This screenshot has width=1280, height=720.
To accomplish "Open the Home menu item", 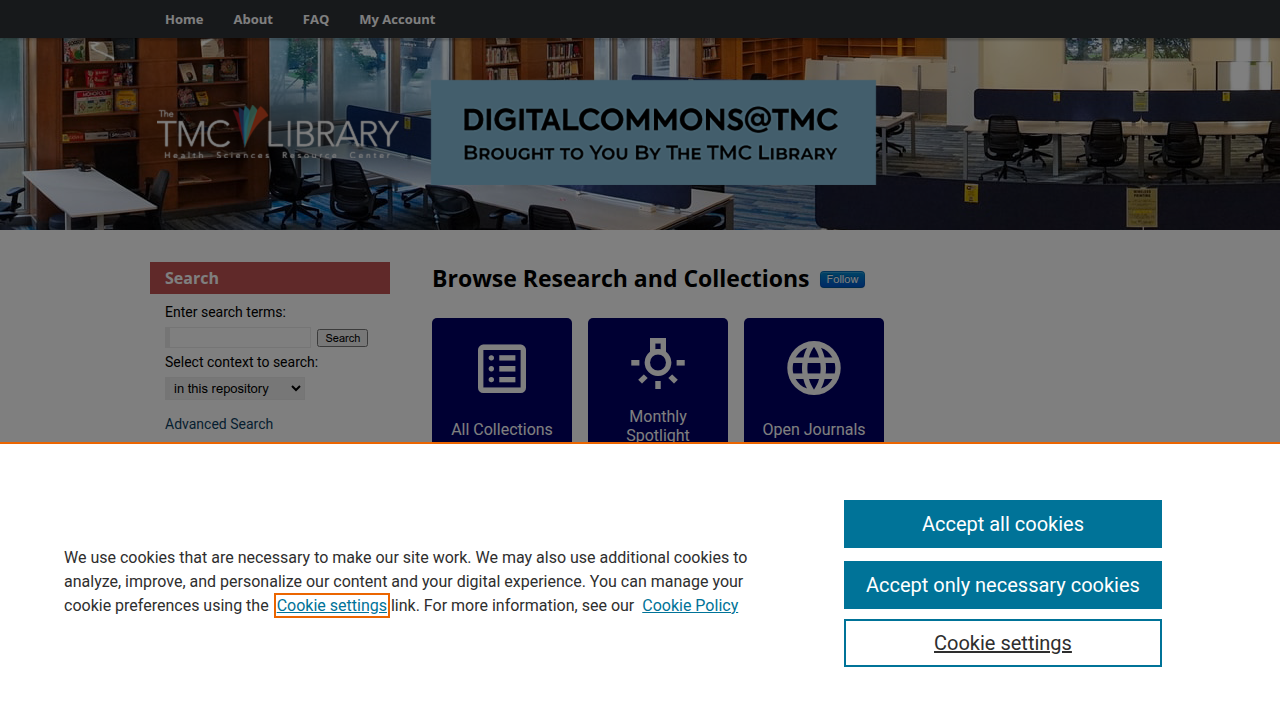I will [x=184, y=19].
